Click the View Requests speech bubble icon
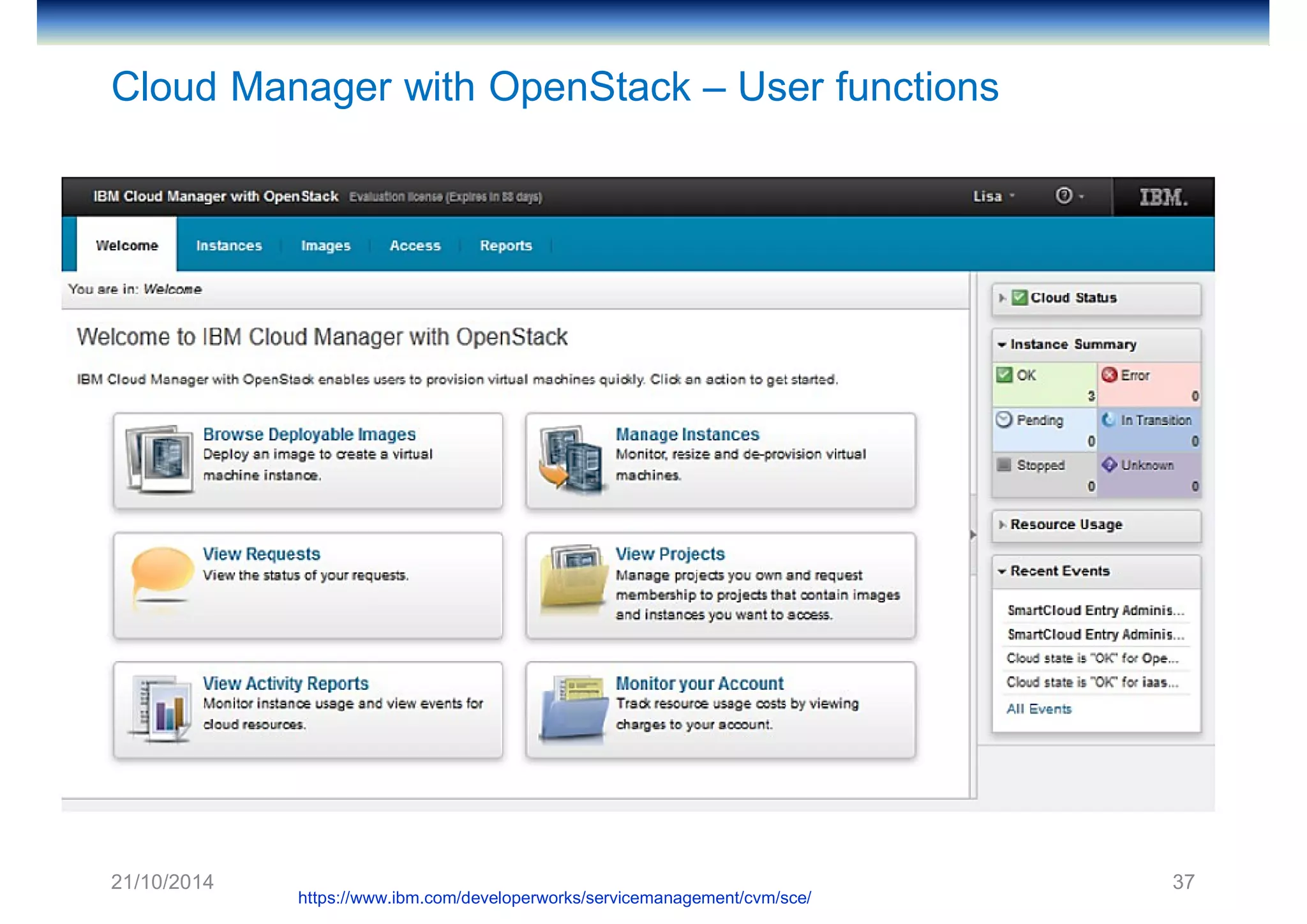The width and height of the screenshot is (1307, 924). (x=161, y=575)
